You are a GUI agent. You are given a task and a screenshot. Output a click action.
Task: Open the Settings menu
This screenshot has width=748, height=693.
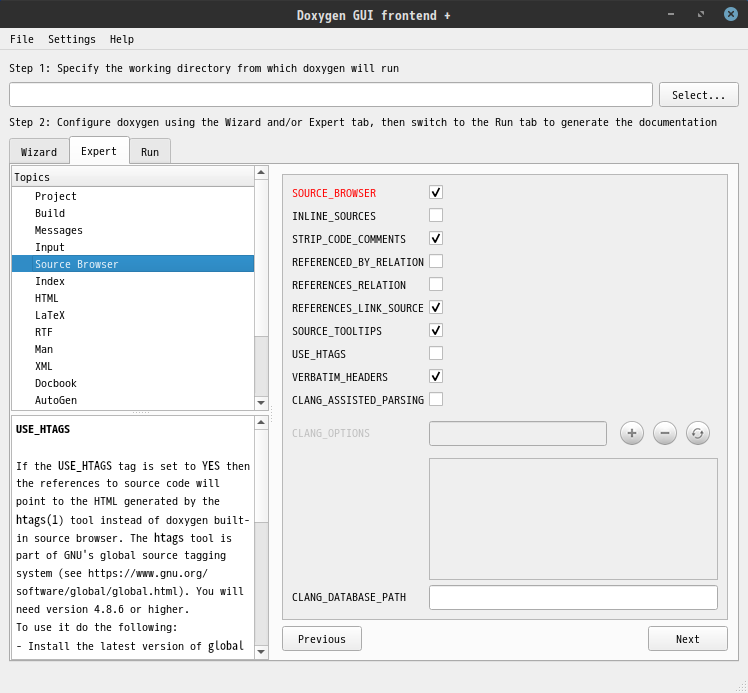pyautogui.click(x=72, y=39)
